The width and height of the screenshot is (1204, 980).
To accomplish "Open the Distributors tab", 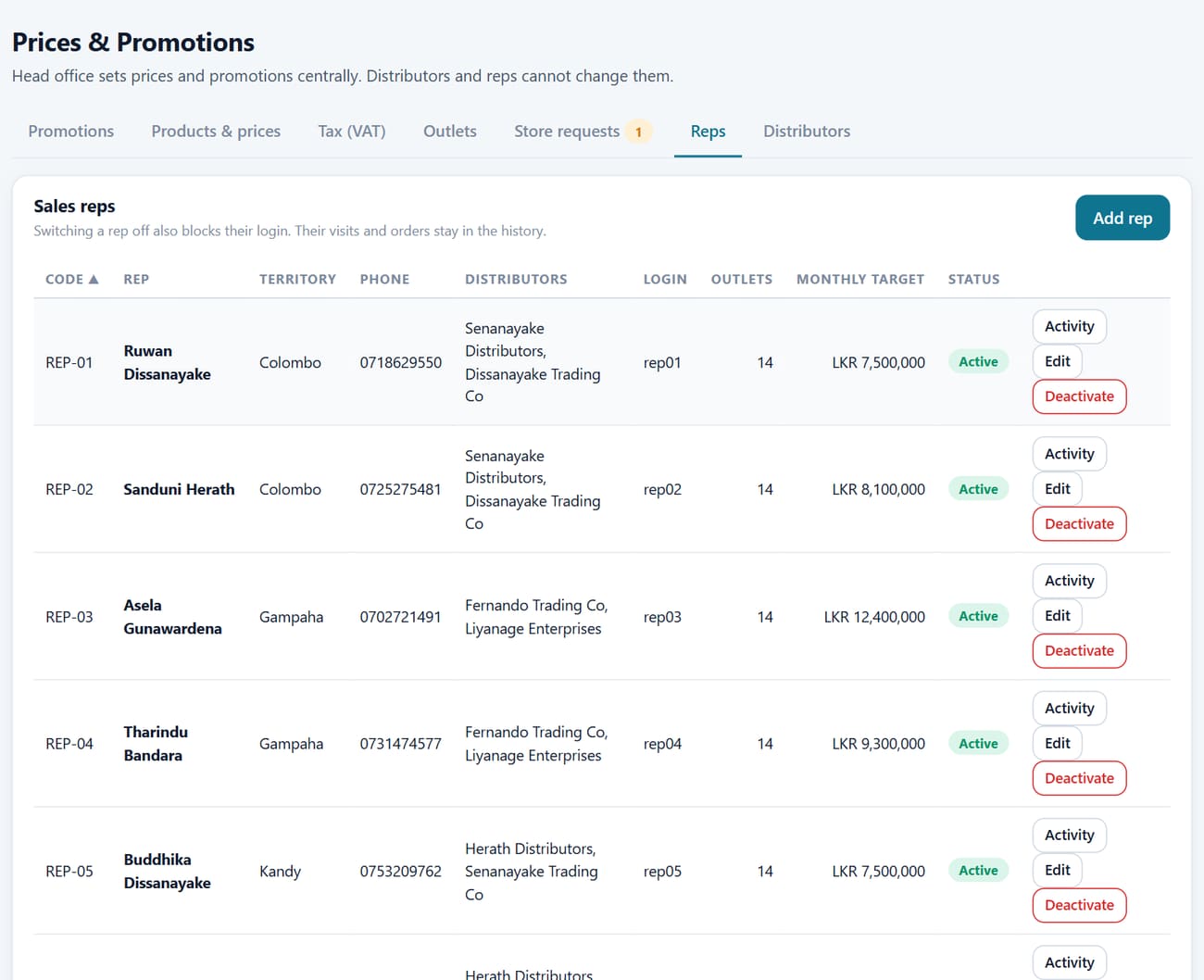I will (807, 132).
